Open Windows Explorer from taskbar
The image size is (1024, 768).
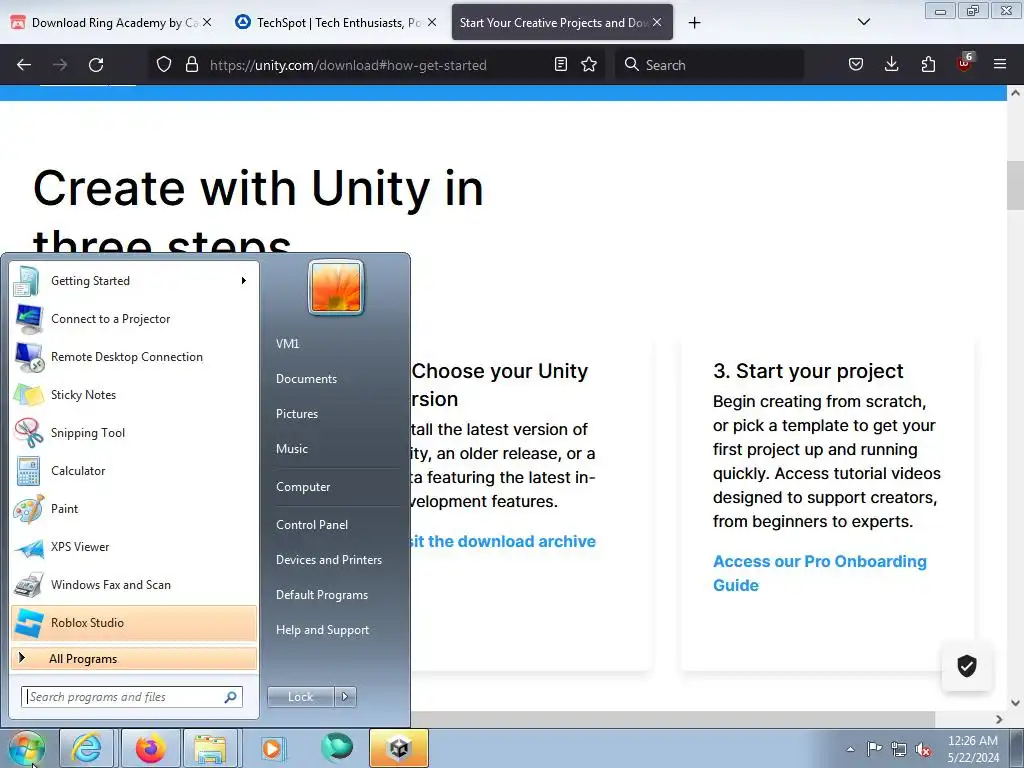point(210,748)
